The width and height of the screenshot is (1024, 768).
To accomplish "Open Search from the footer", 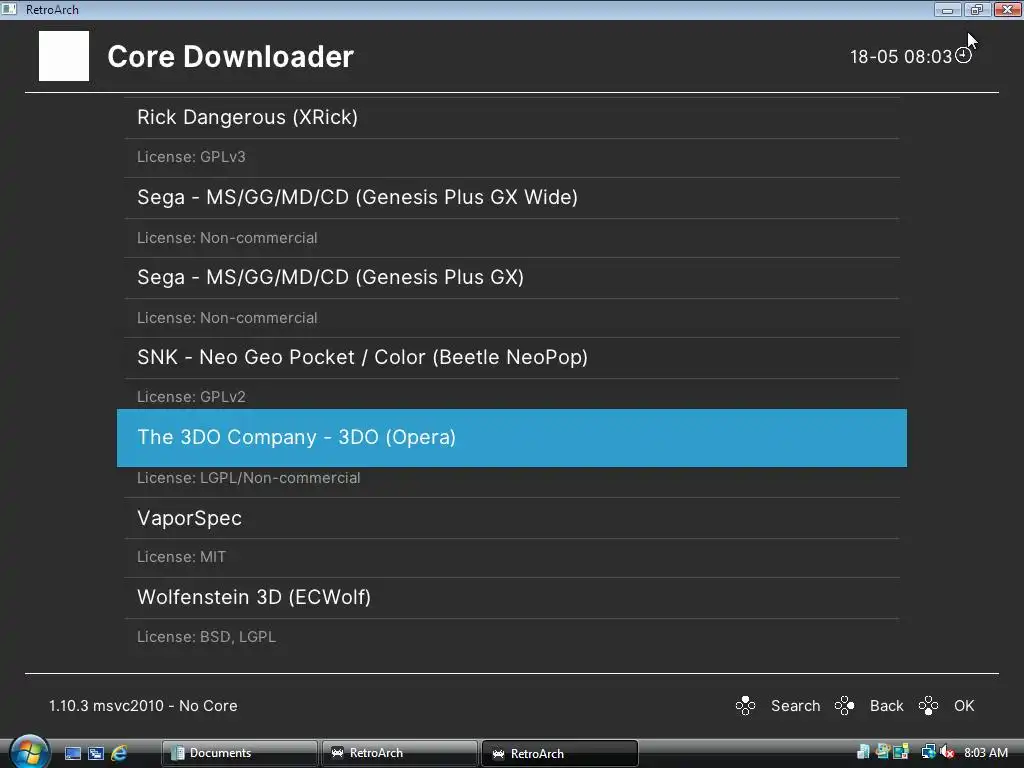I will (795, 706).
